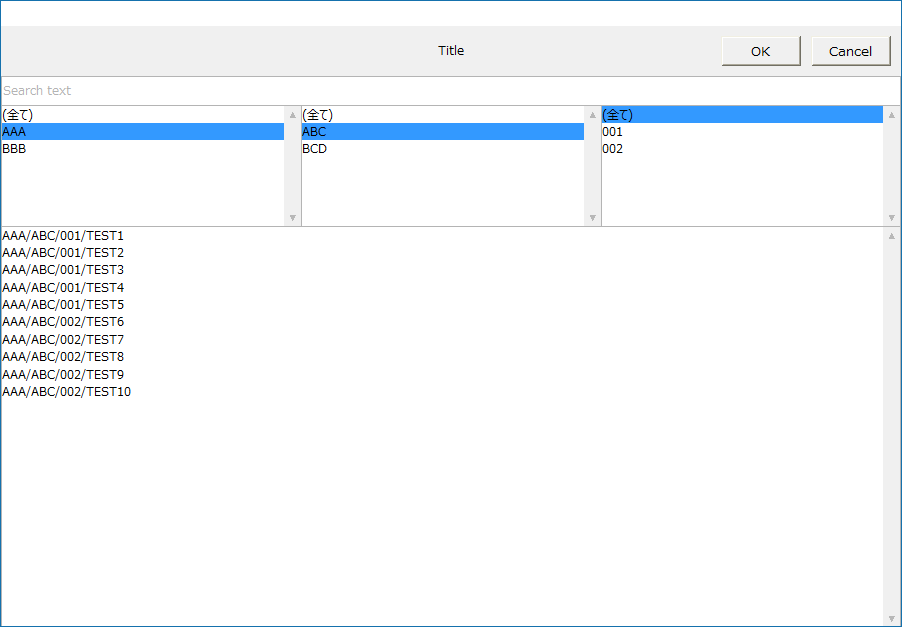Choose 001 in the third list
Viewport: 902px width, 627px height.
point(742,132)
